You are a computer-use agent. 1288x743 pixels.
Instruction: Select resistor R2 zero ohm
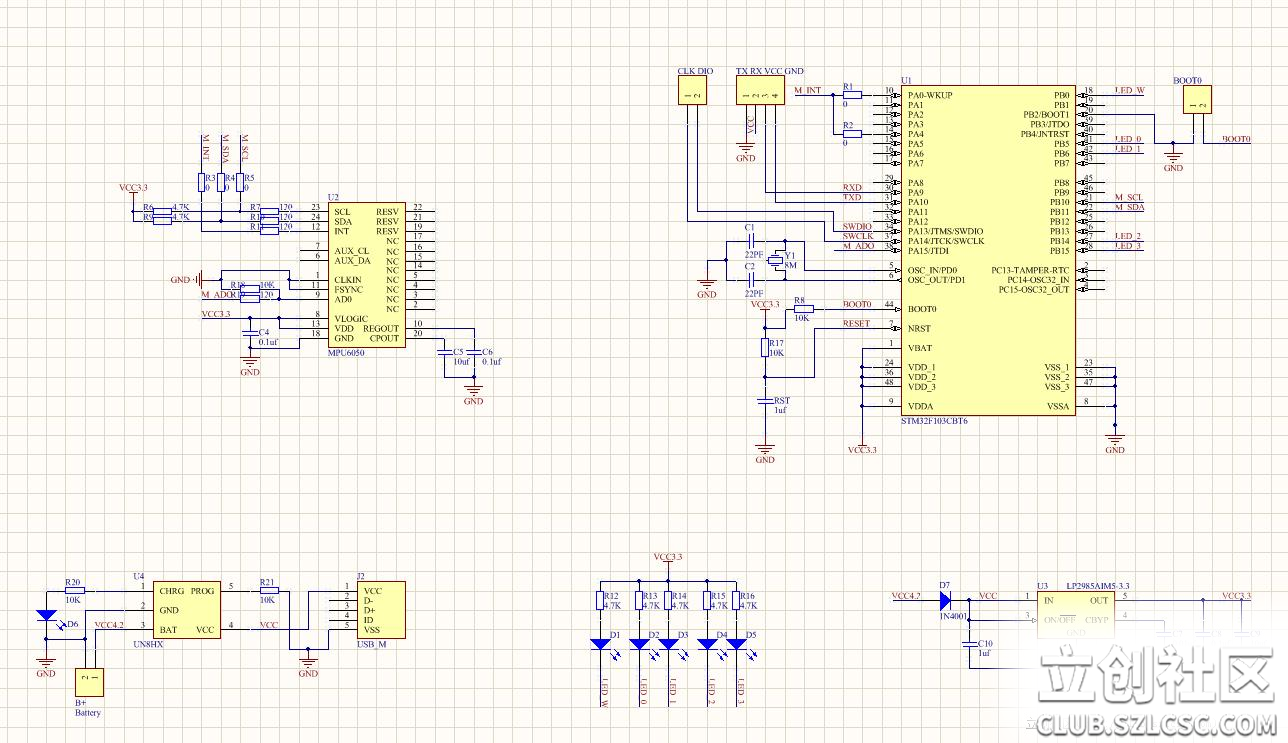(852, 134)
